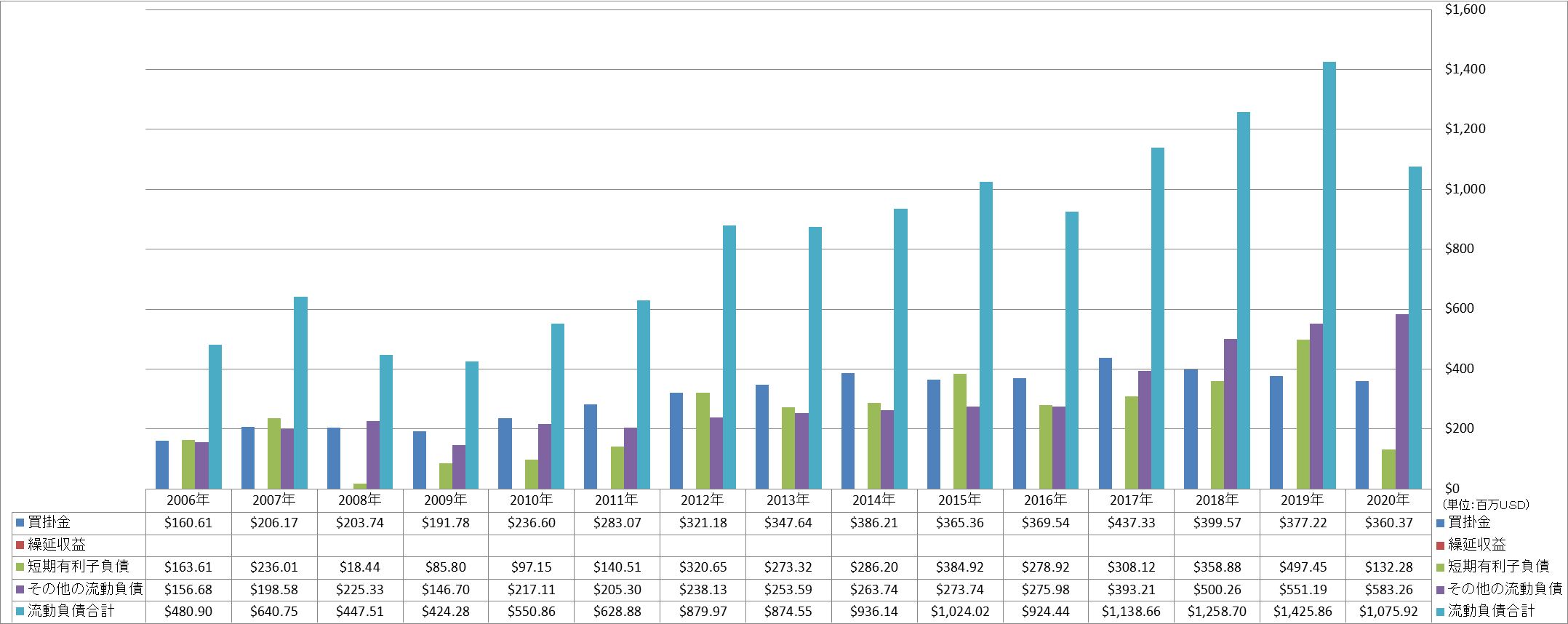
Task: Select the 繰延収益 legend entry on the right
Action: click(1471, 545)
